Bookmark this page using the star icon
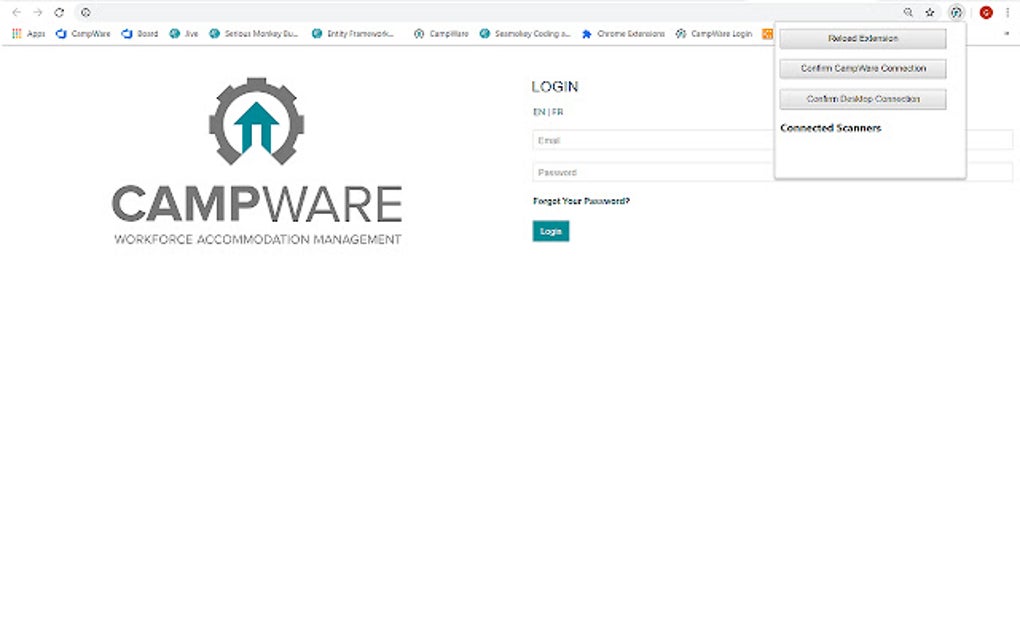The height and width of the screenshot is (638, 1020). click(x=930, y=12)
